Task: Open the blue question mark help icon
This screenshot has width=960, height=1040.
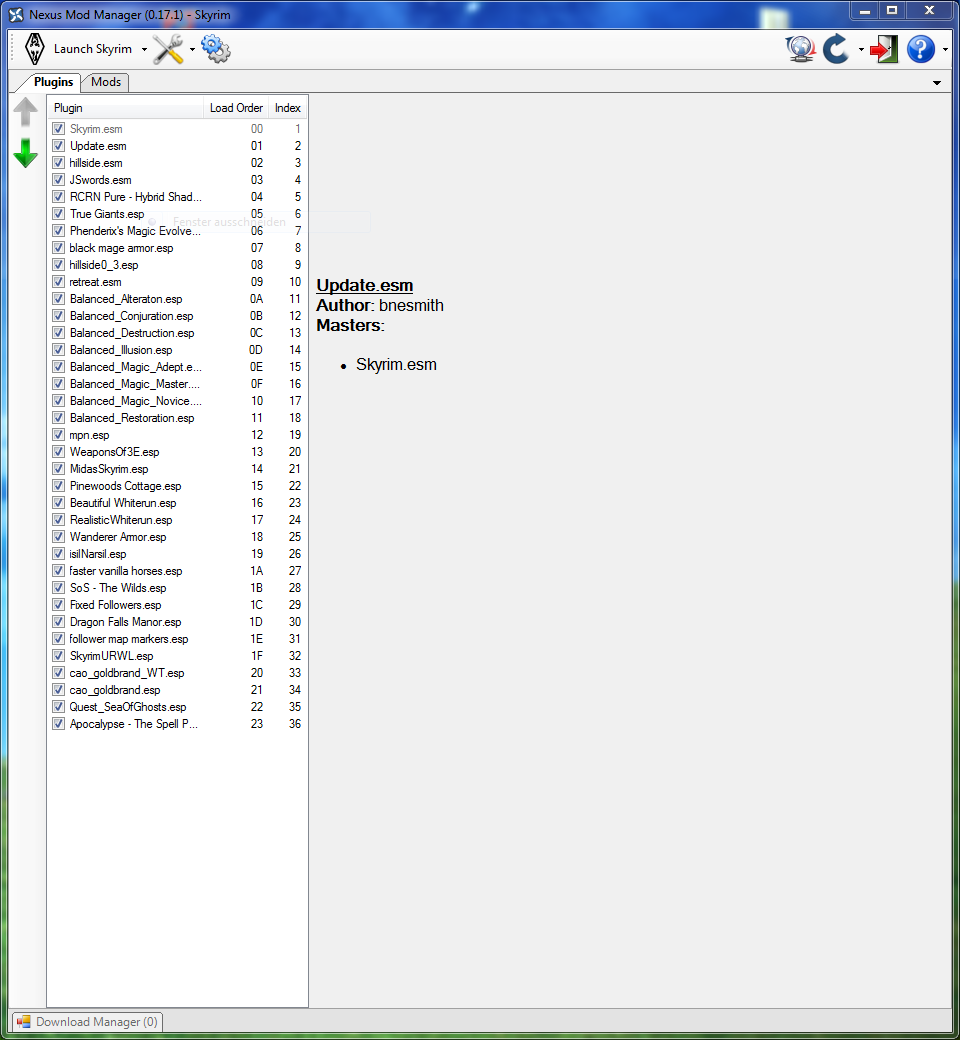Action: tap(921, 49)
